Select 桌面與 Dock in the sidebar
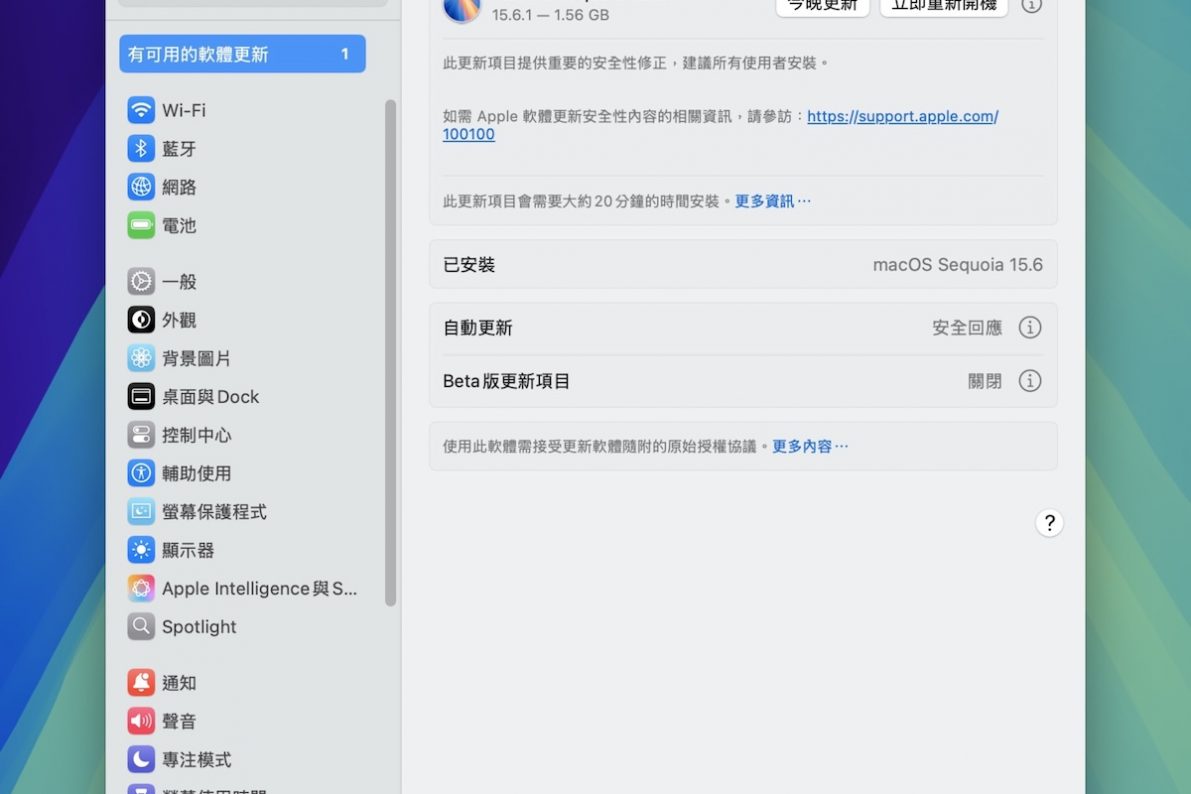The image size is (1191, 794). pyautogui.click(x=210, y=397)
